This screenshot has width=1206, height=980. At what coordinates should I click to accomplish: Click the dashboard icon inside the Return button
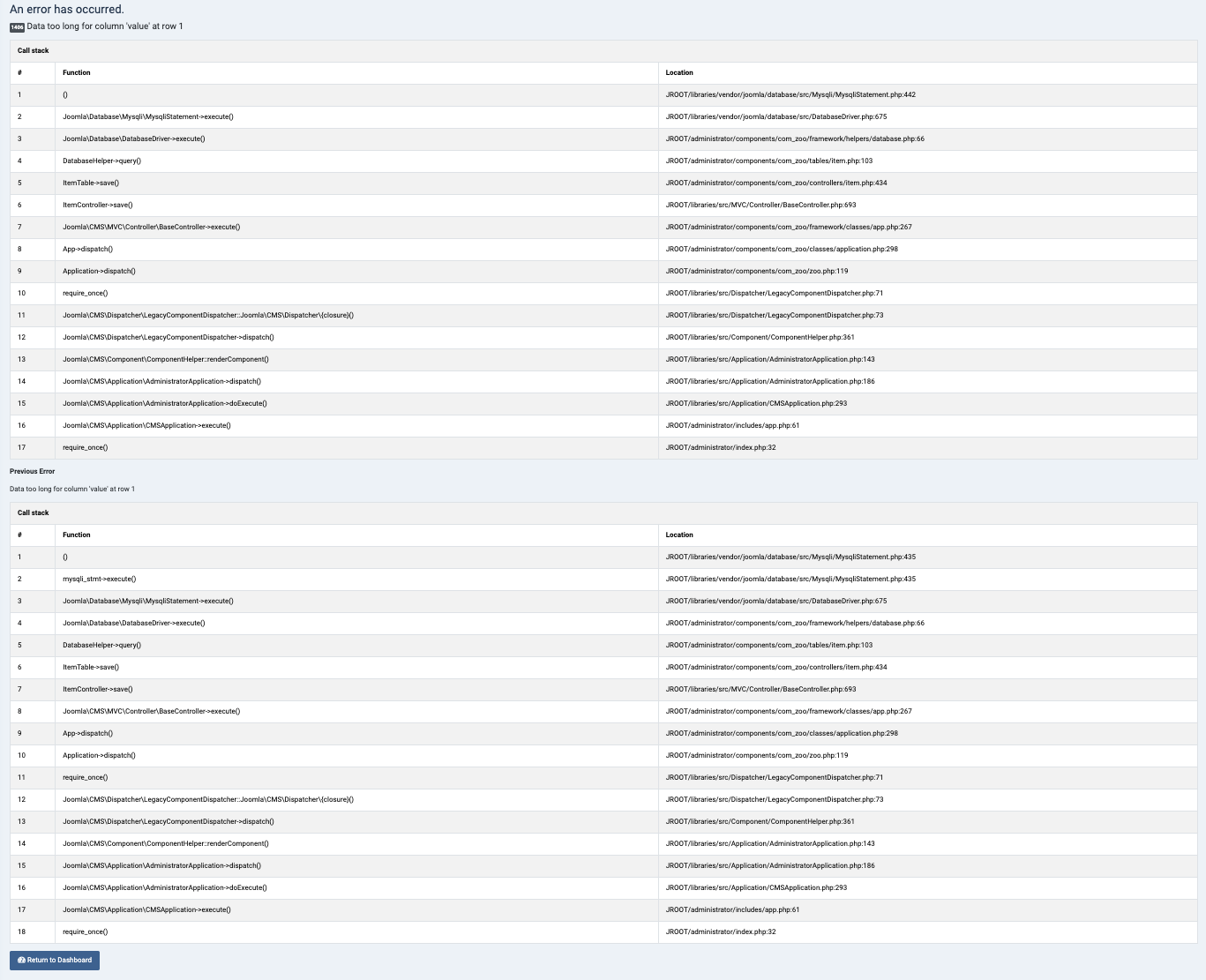[22, 960]
